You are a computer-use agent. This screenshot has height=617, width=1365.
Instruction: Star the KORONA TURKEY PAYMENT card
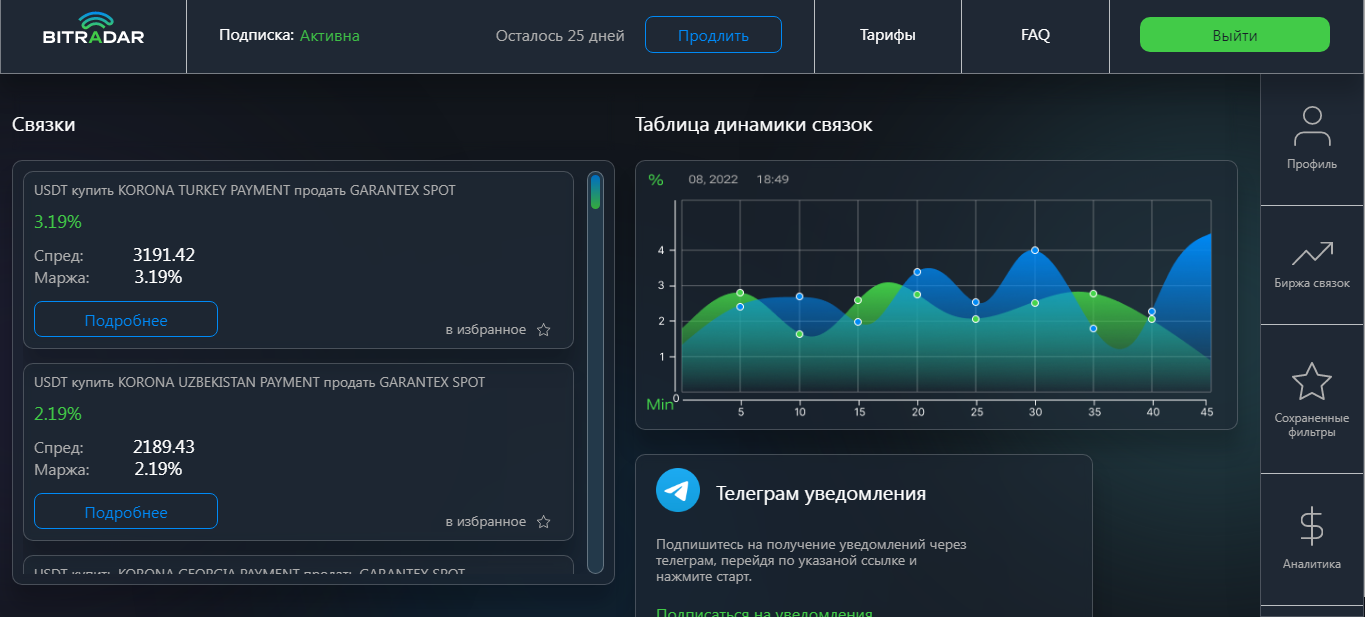pyautogui.click(x=544, y=330)
